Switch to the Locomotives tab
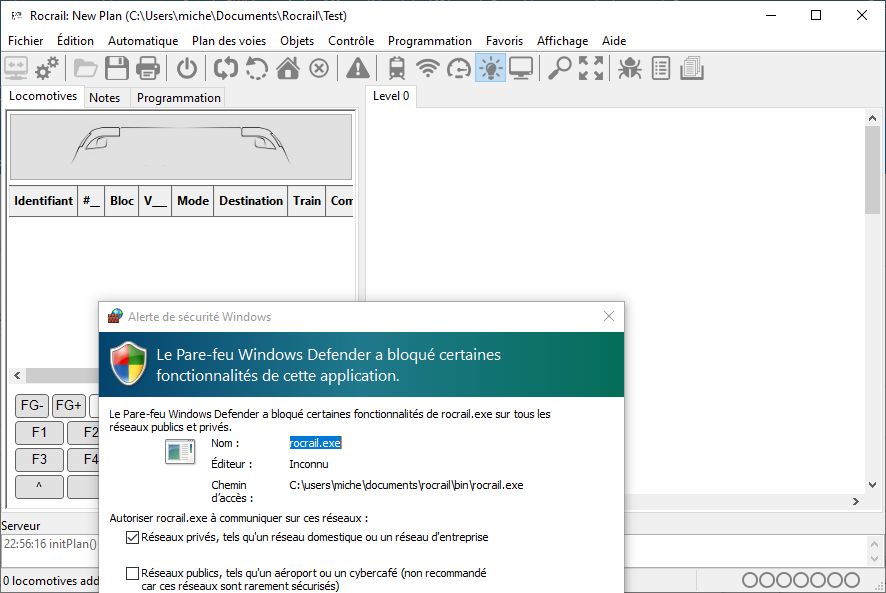The height and width of the screenshot is (593, 886). click(x=43, y=96)
